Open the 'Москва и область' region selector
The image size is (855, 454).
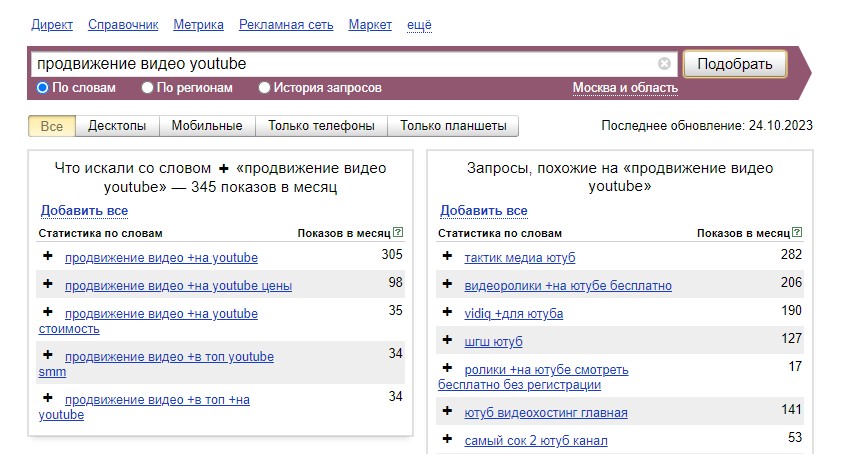coord(625,88)
